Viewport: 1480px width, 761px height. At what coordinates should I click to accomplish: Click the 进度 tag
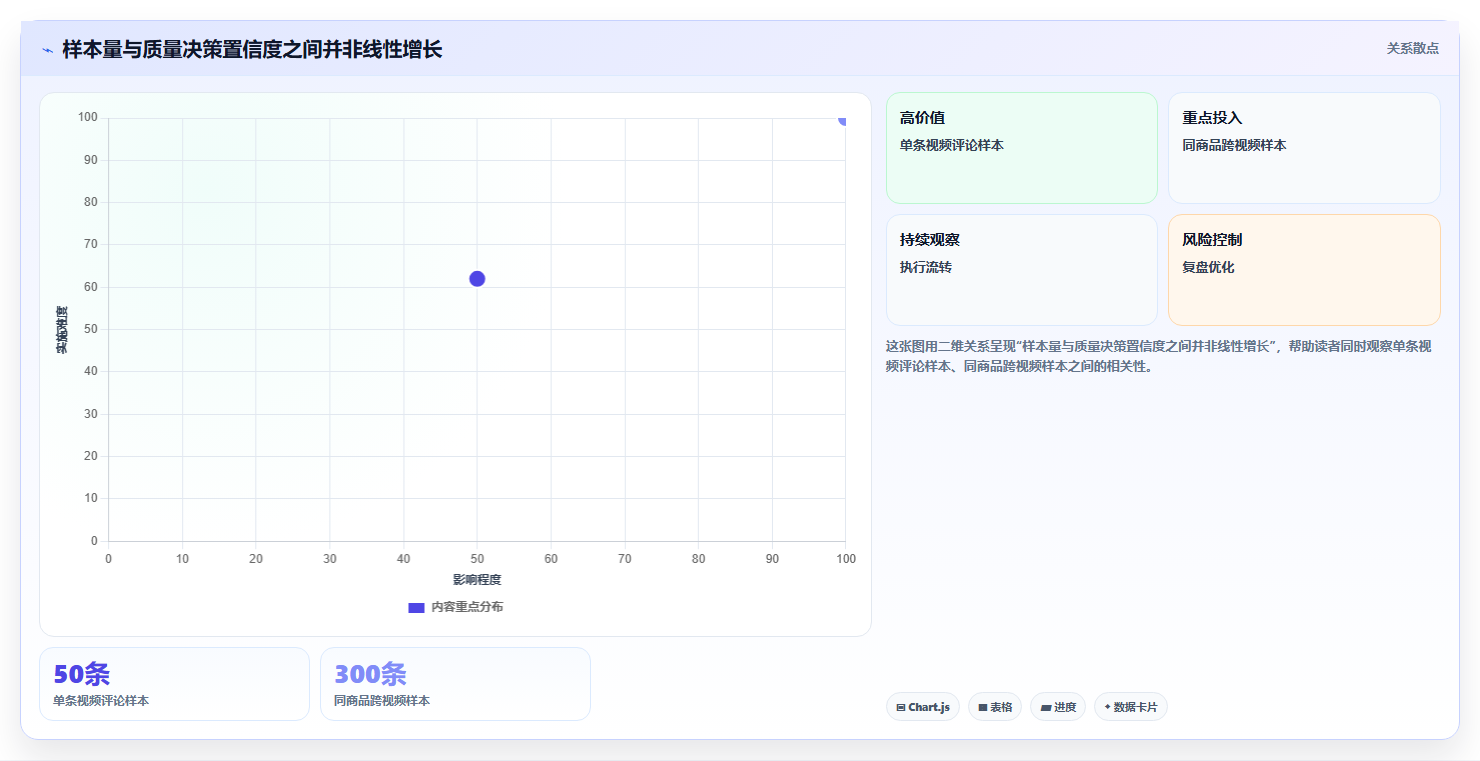tap(1058, 707)
